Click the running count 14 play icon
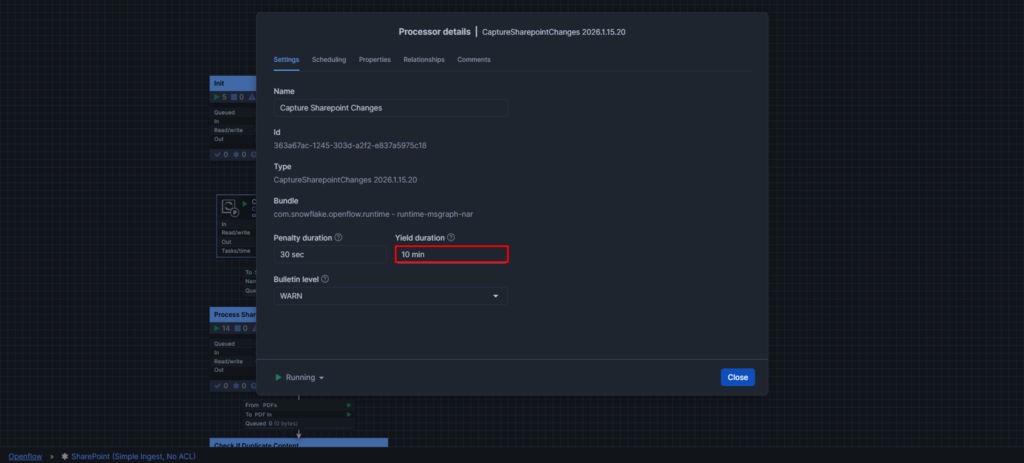The width and height of the screenshot is (1024, 463). [x=217, y=328]
